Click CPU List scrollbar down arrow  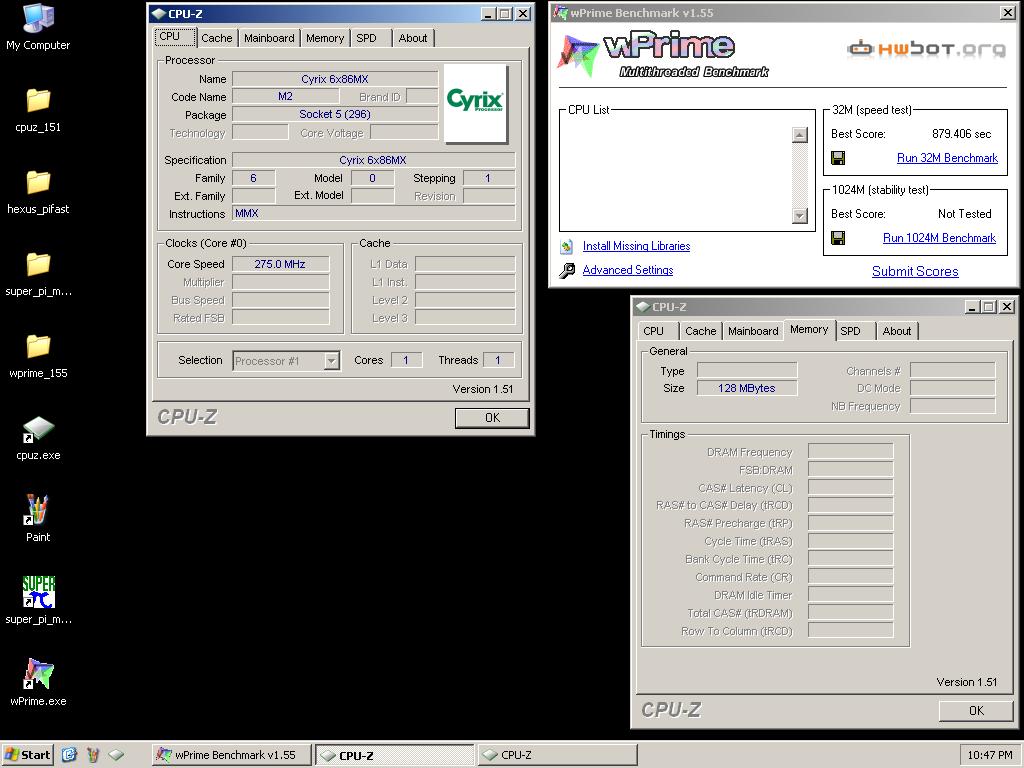click(799, 216)
